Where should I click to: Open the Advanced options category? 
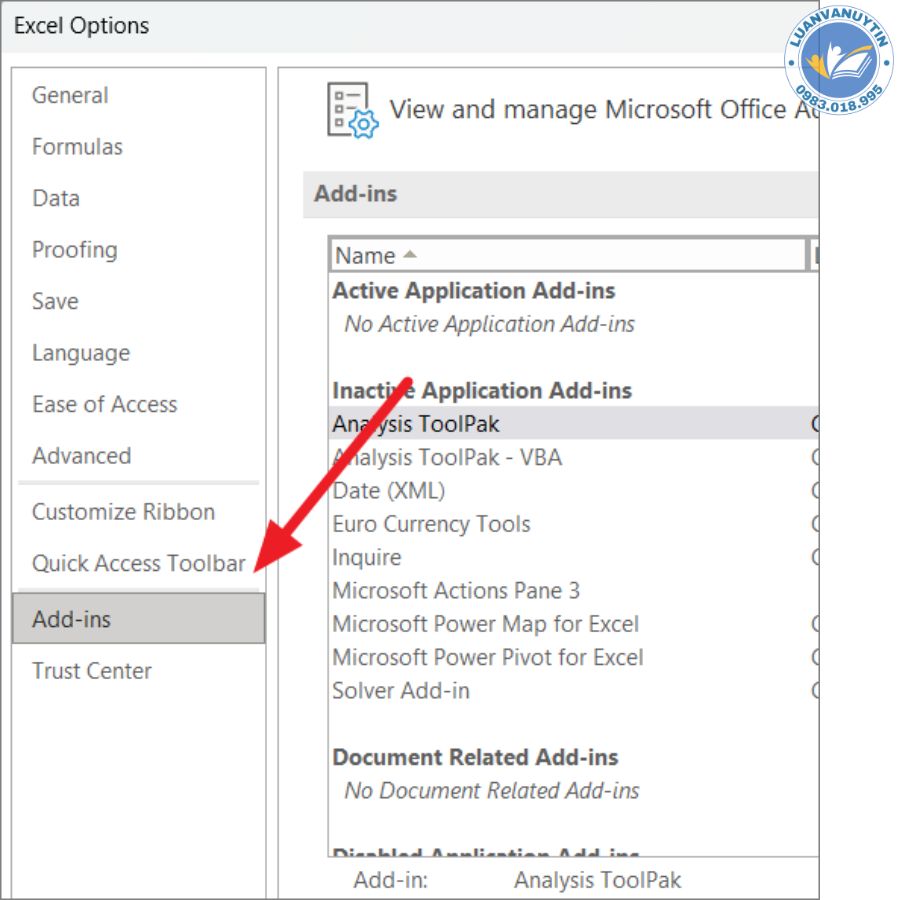tap(81, 456)
